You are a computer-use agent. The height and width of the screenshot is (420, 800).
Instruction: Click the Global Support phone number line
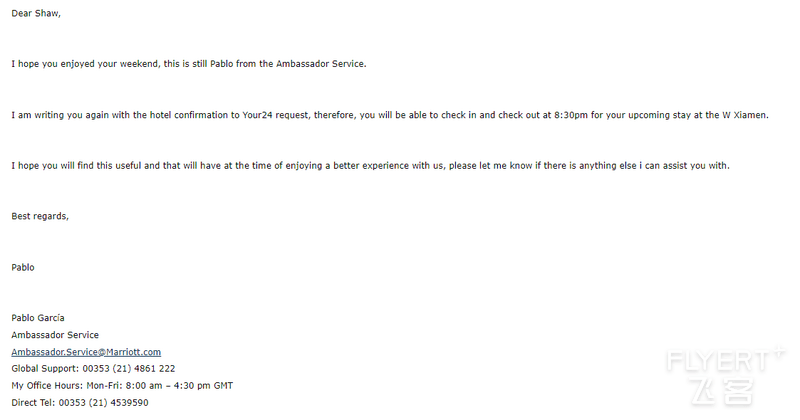point(93,368)
